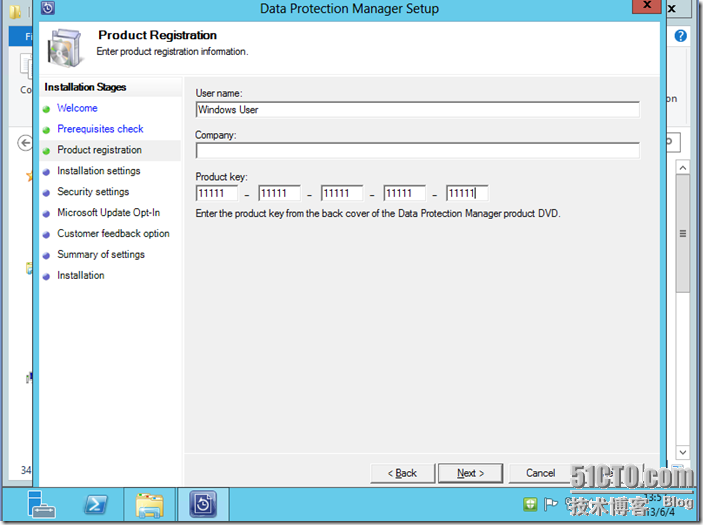Click the Product Registration DVD box icon

65,48
